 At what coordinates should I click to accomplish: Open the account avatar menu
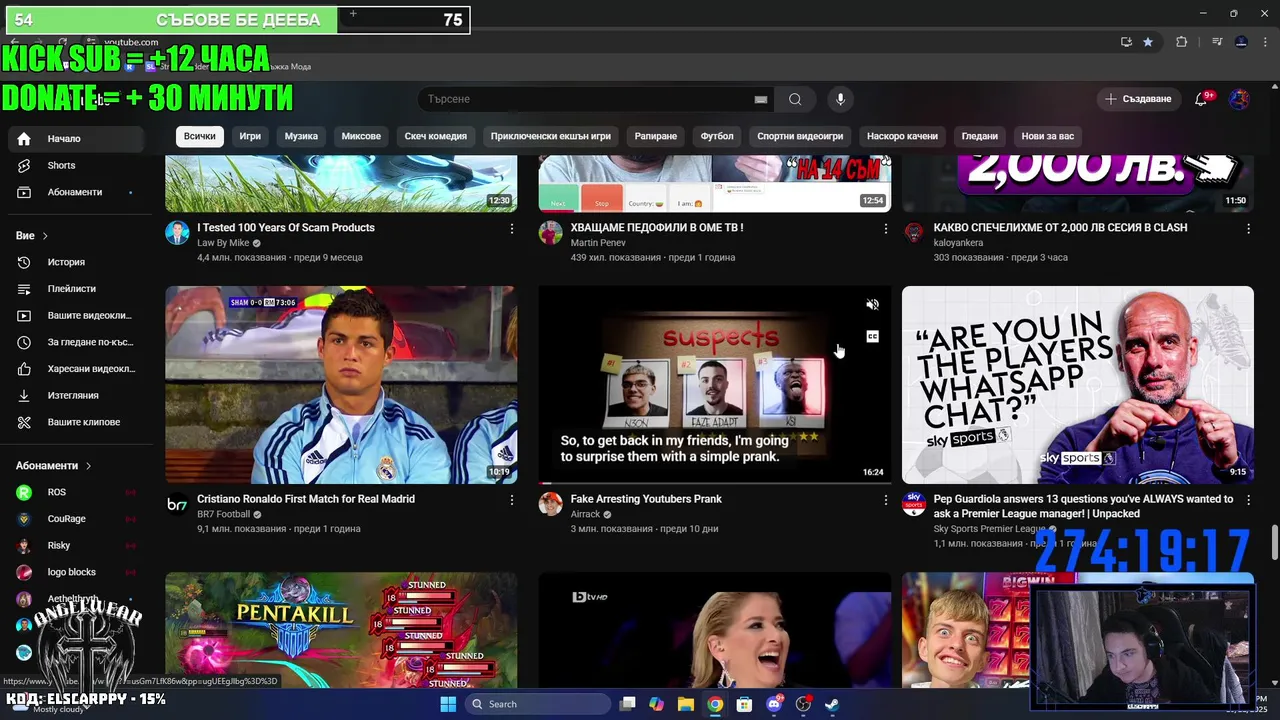tap(1239, 99)
